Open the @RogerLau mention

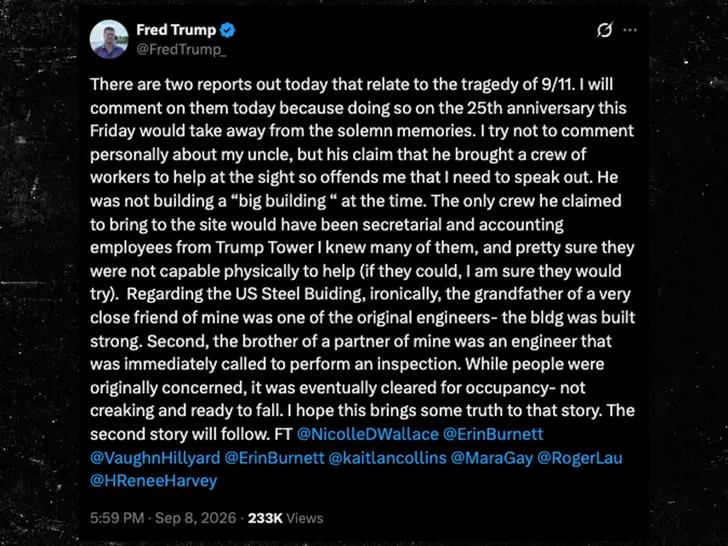[580, 458]
